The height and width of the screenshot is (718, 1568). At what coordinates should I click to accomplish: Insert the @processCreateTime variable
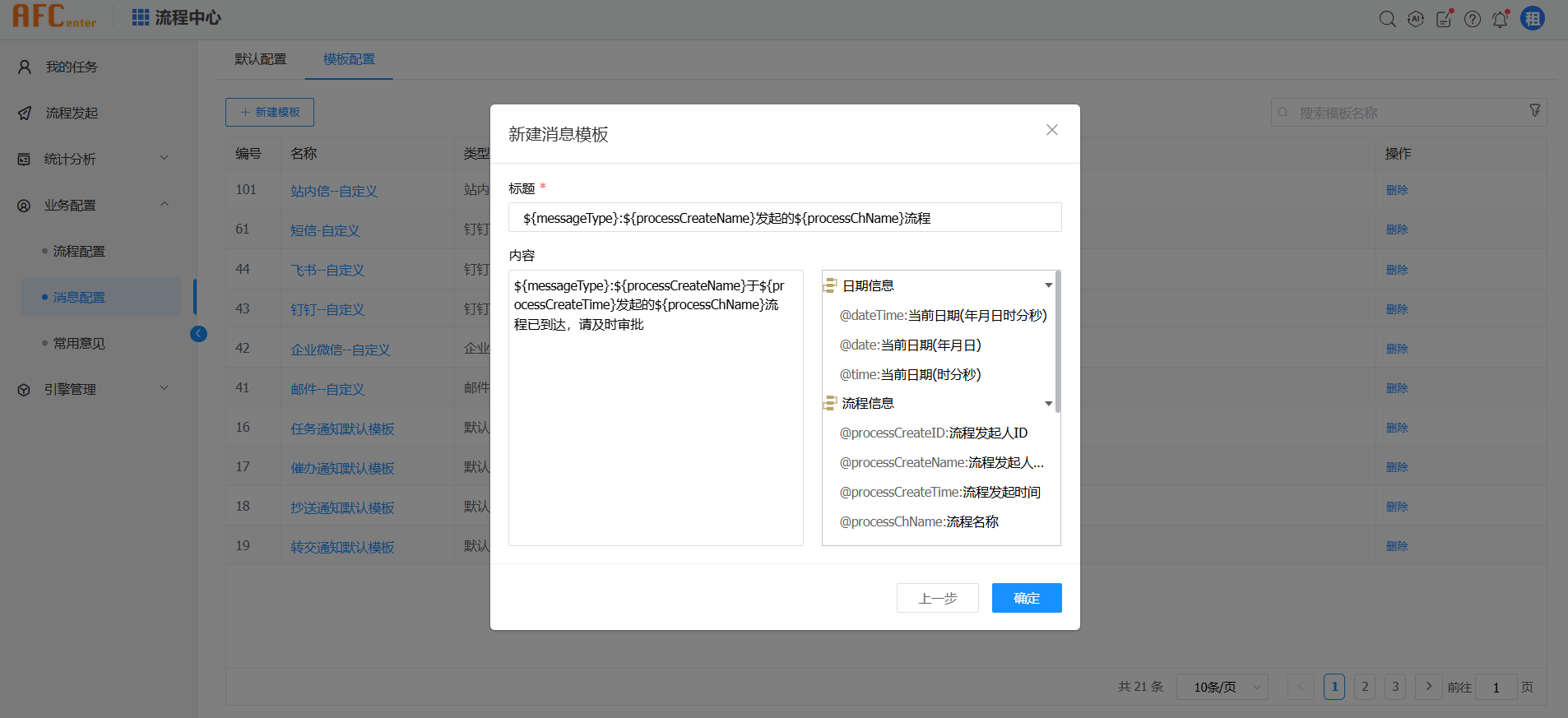939,492
